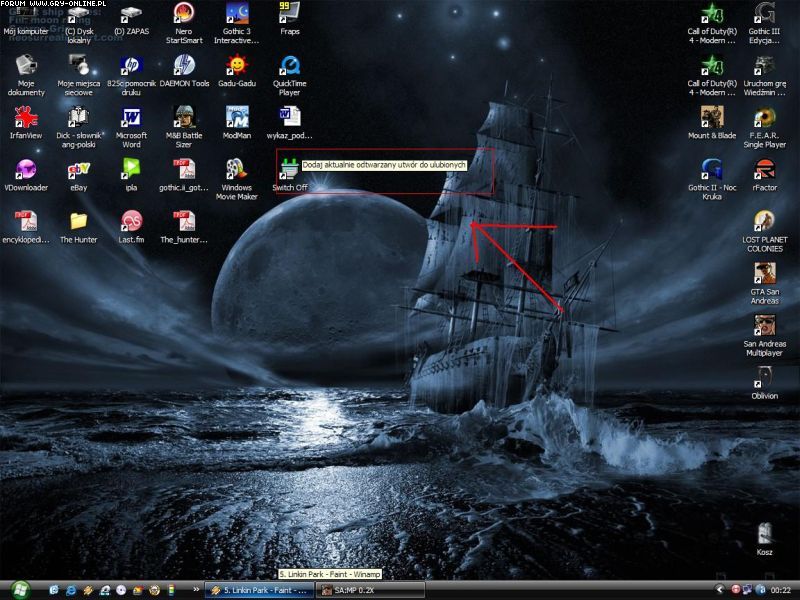Open the Oblivion game shortcut

765,378
